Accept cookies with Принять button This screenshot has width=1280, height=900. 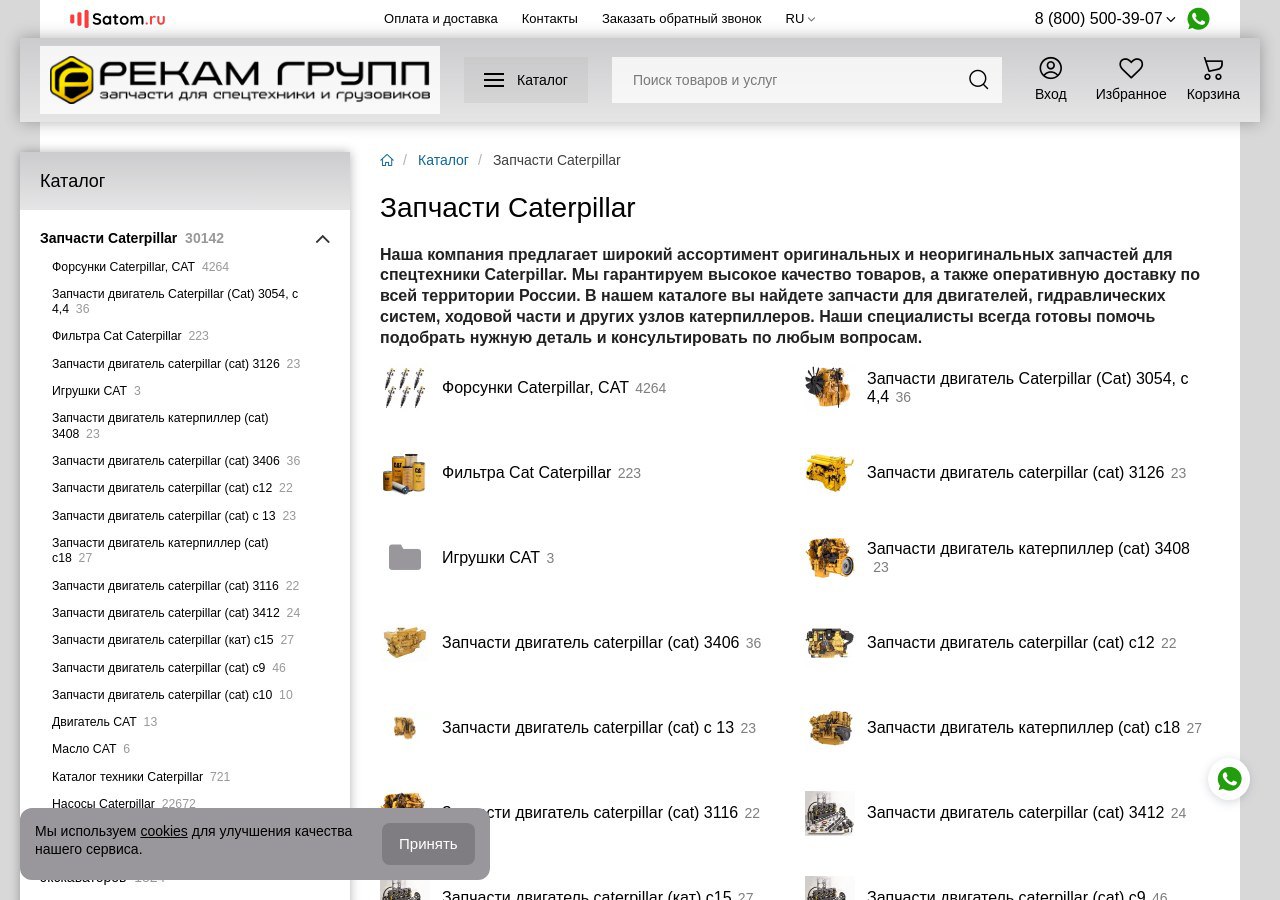point(428,844)
